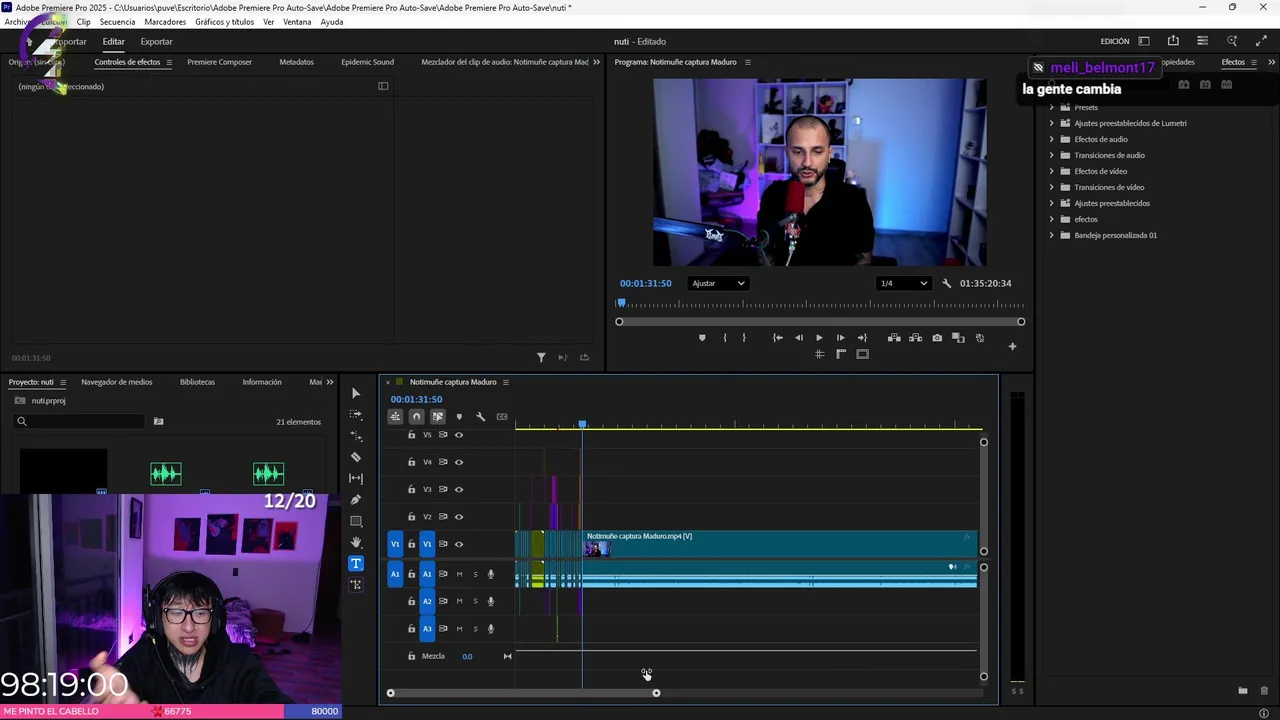Image resolution: width=1280 pixels, height=720 pixels.
Task: Open timeline display settings wrench
Action: click(480, 417)
